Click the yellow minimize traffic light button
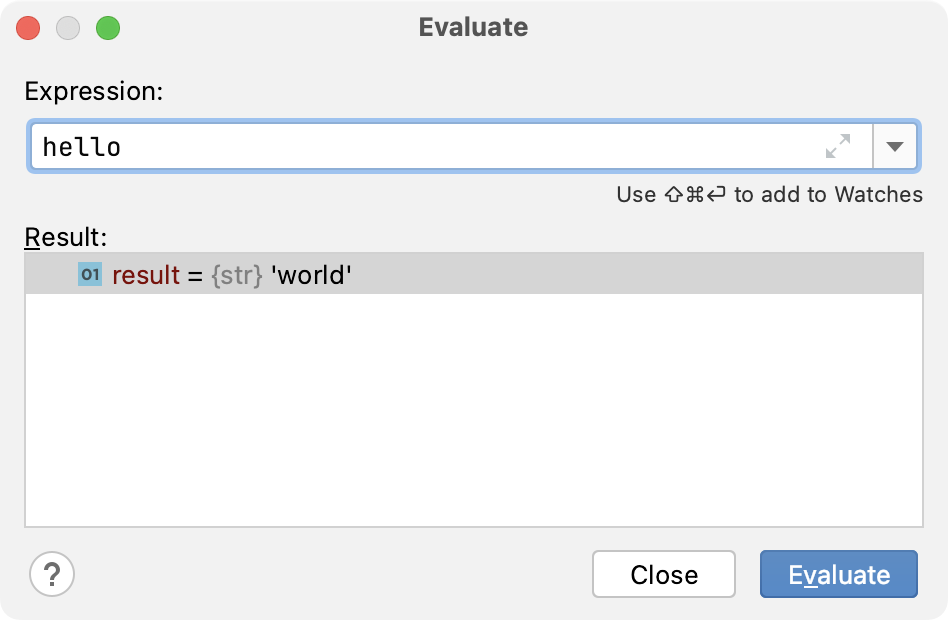948x620 pixels. coord(67,29)
